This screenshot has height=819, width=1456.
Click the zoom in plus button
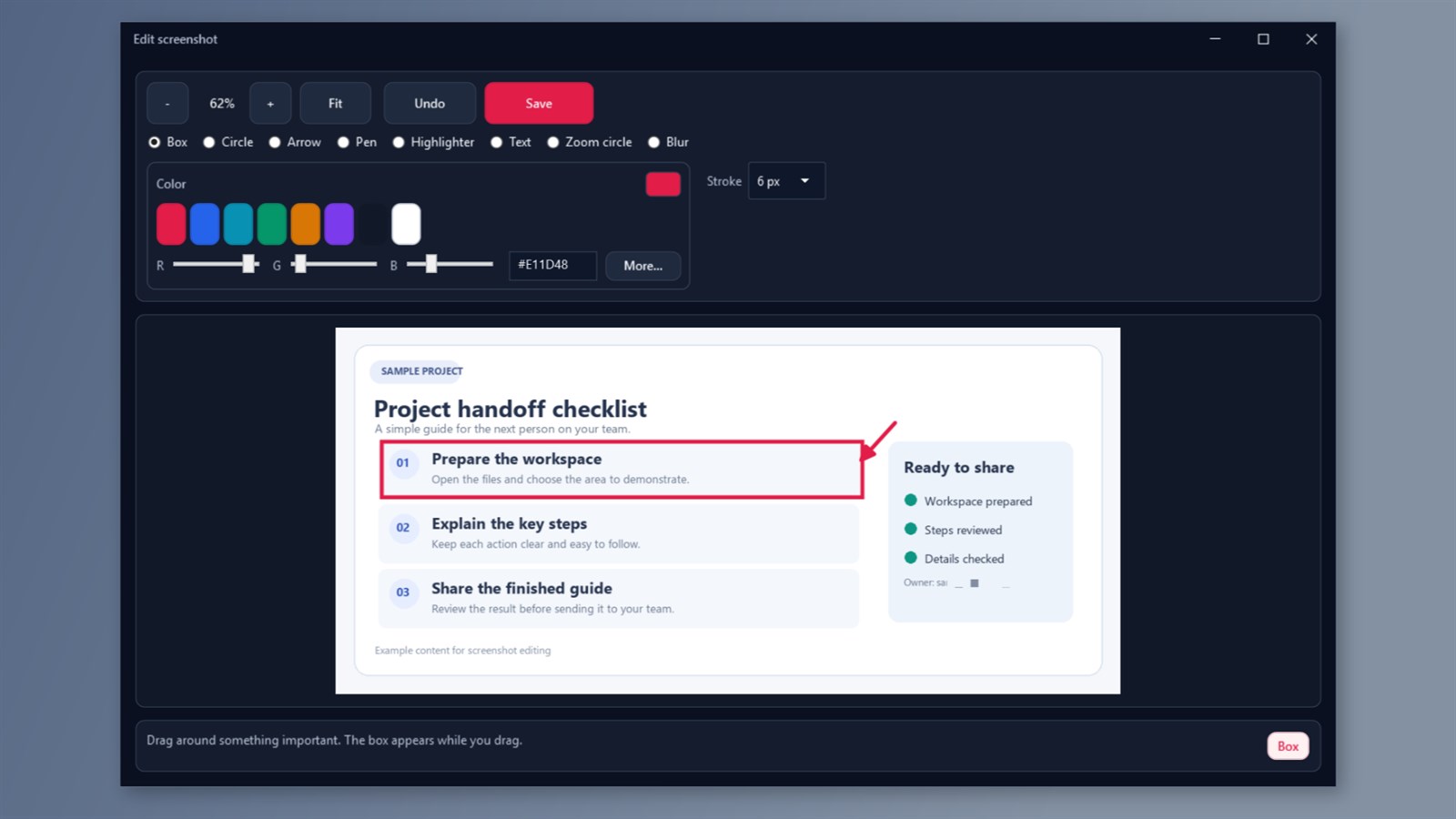pyautogui.click(x=270, y=103)
